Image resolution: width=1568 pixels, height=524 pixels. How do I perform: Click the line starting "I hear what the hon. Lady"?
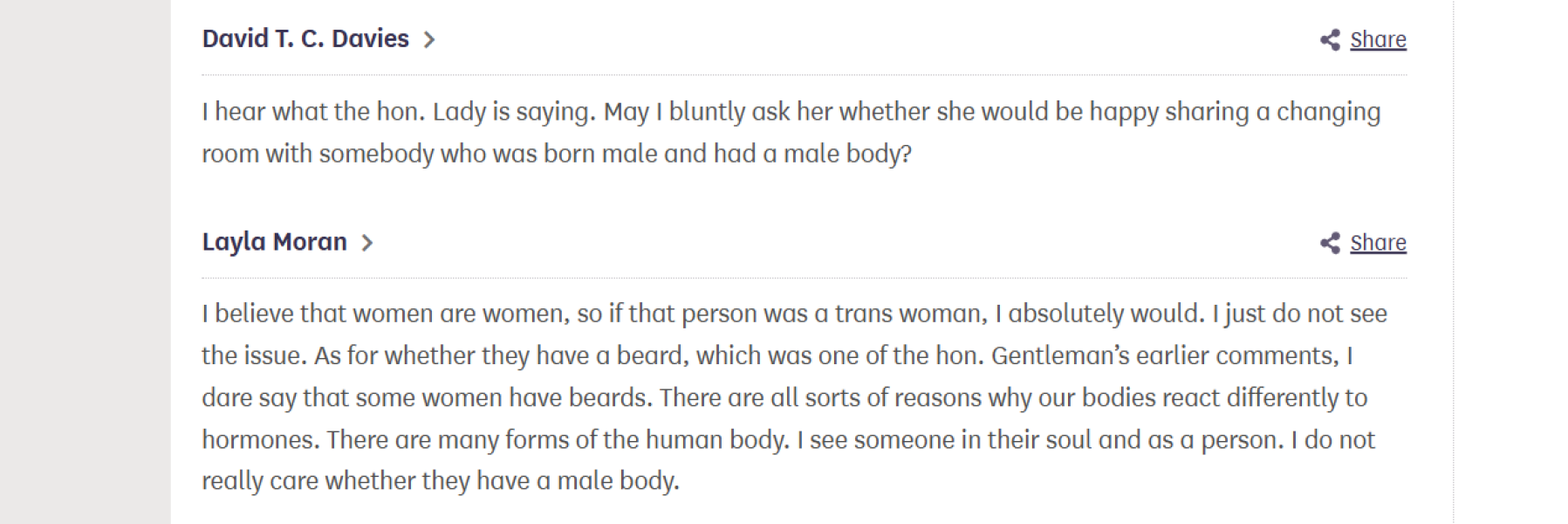tap(791, 112)
